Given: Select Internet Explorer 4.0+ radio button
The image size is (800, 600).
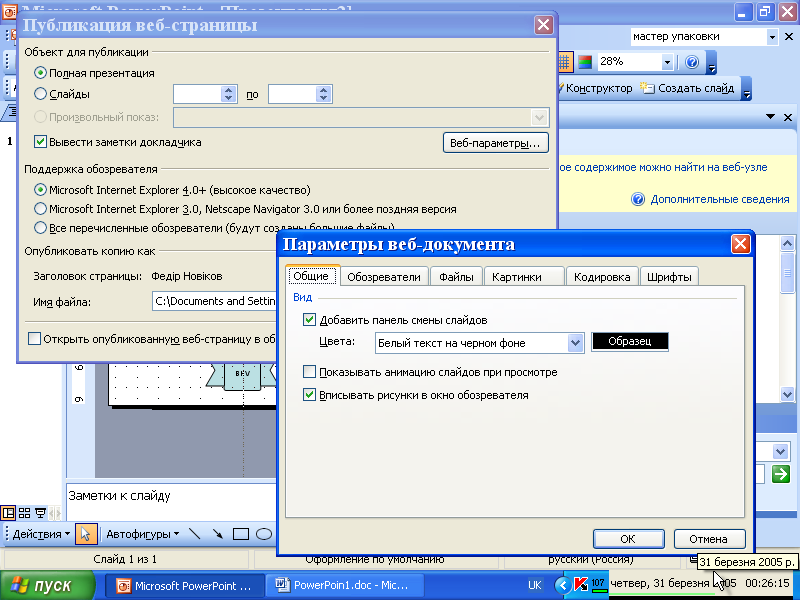Looking at the screenshot, I should pyautogui.click(x=40, y=190).
